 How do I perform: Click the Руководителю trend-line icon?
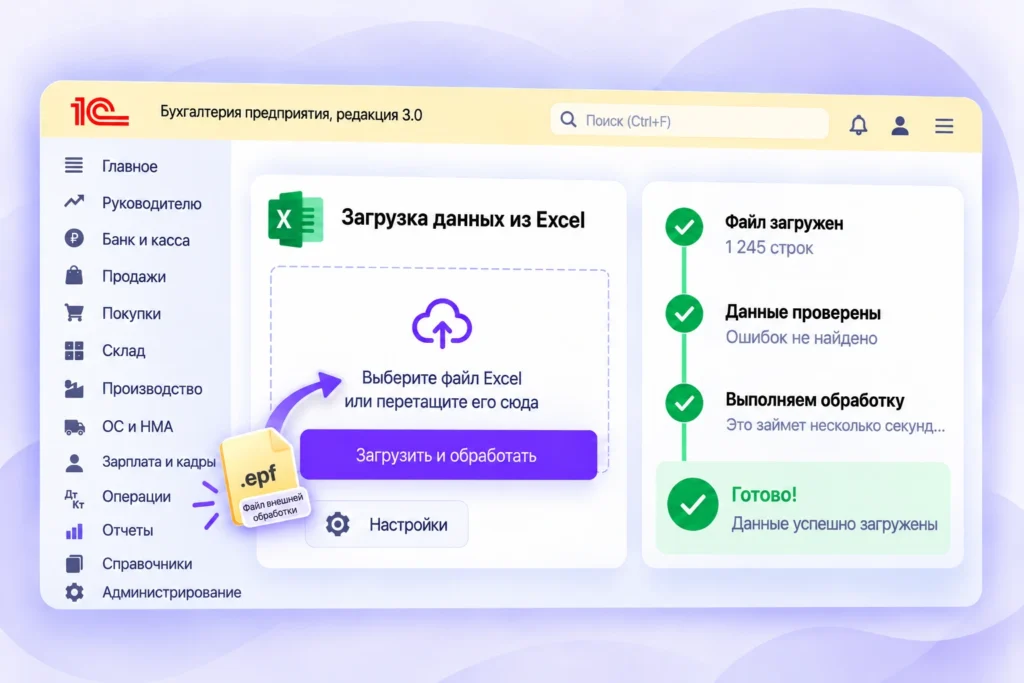[x=74, y=201]
